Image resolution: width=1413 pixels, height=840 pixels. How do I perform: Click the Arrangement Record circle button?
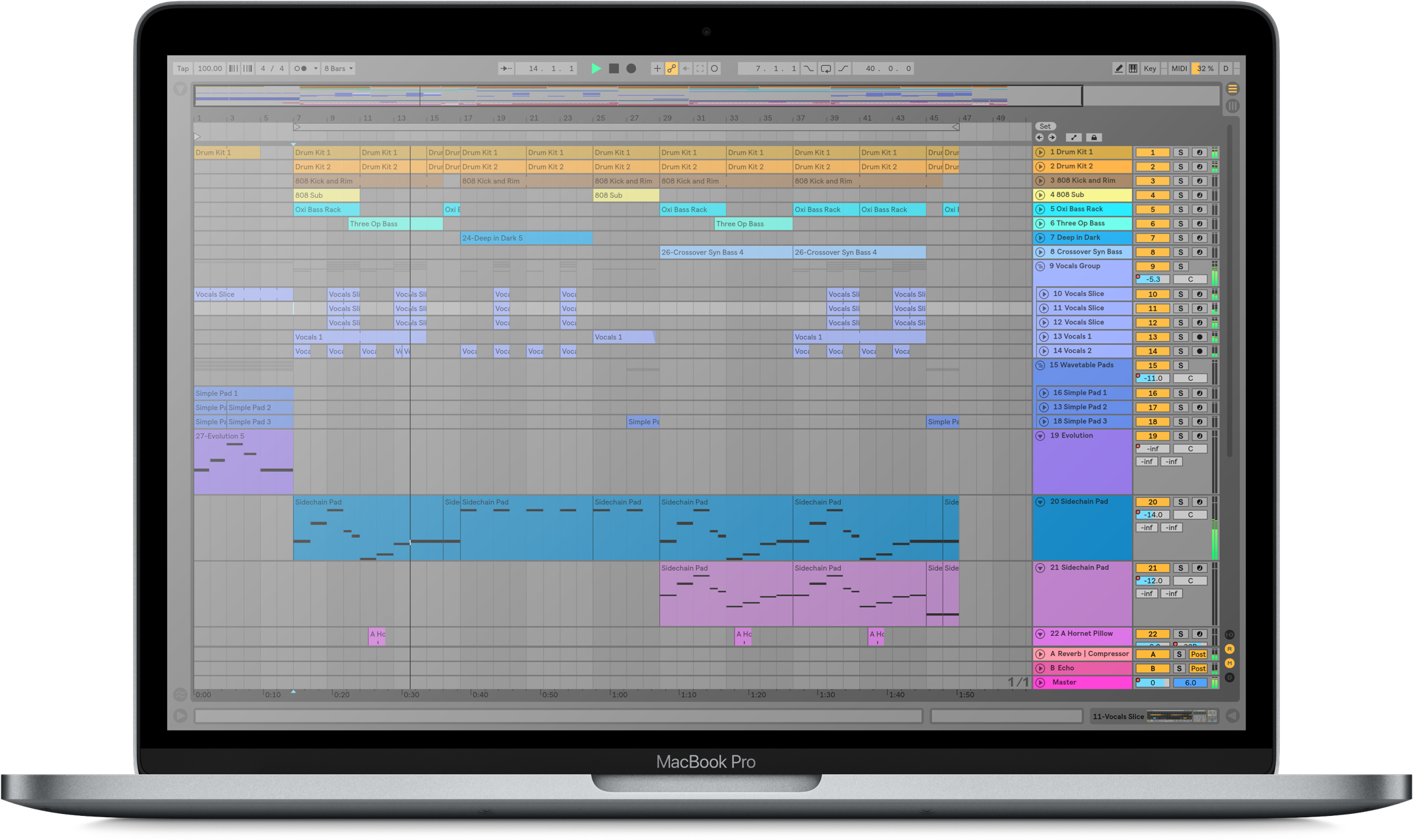click(x=631, y=68)
